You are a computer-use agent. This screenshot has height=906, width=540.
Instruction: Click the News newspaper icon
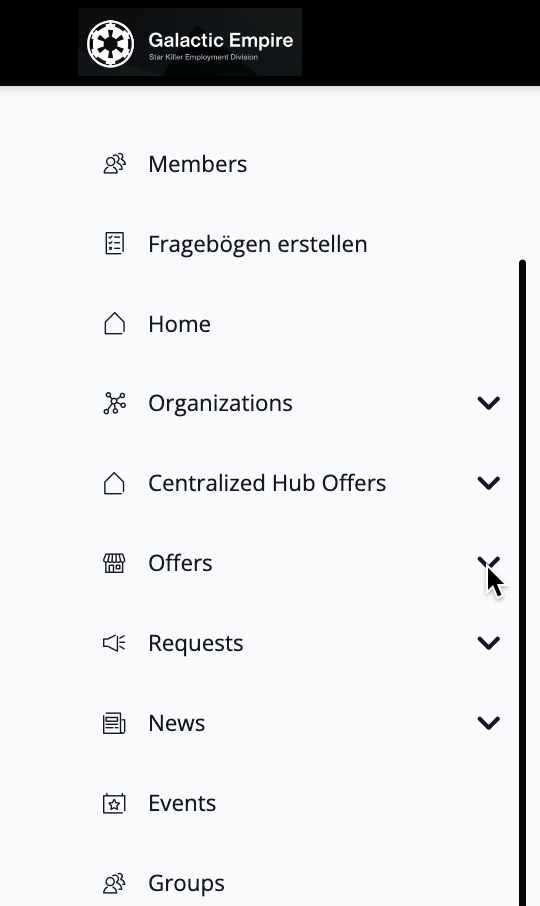tap(114, 723)
